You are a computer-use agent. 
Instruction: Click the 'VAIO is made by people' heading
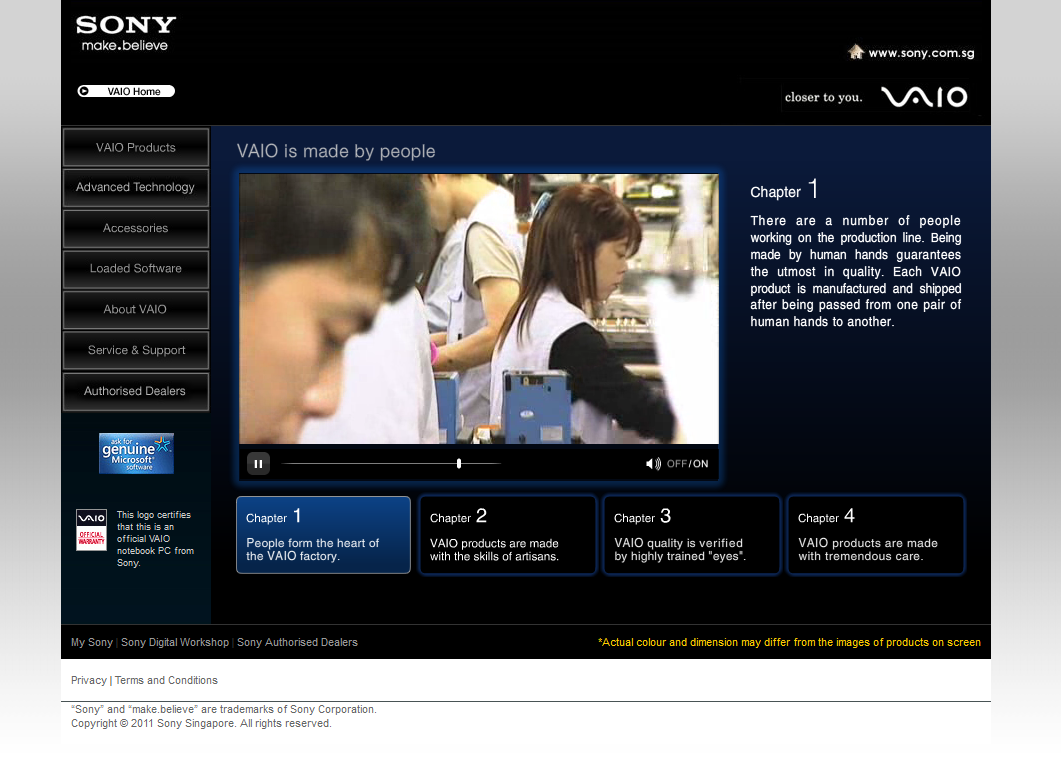pos(336,151)
